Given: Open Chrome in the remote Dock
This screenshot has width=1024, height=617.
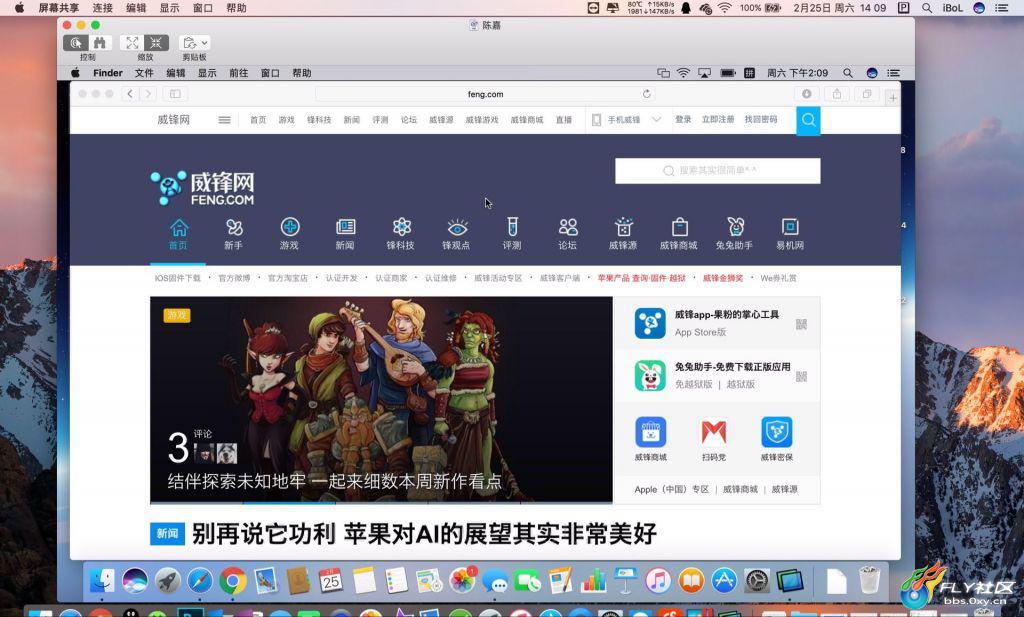Looking at the screenshot, I should point(232,580).
